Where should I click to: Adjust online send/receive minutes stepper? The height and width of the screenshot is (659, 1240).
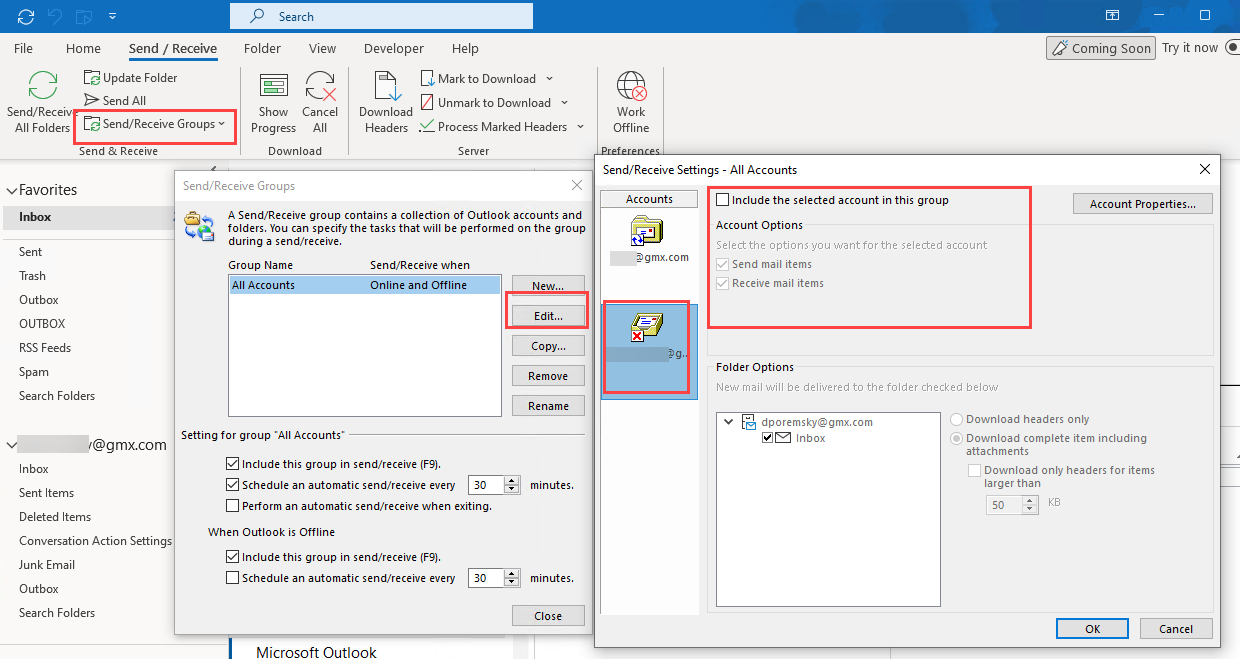click(x=513, y=485)
